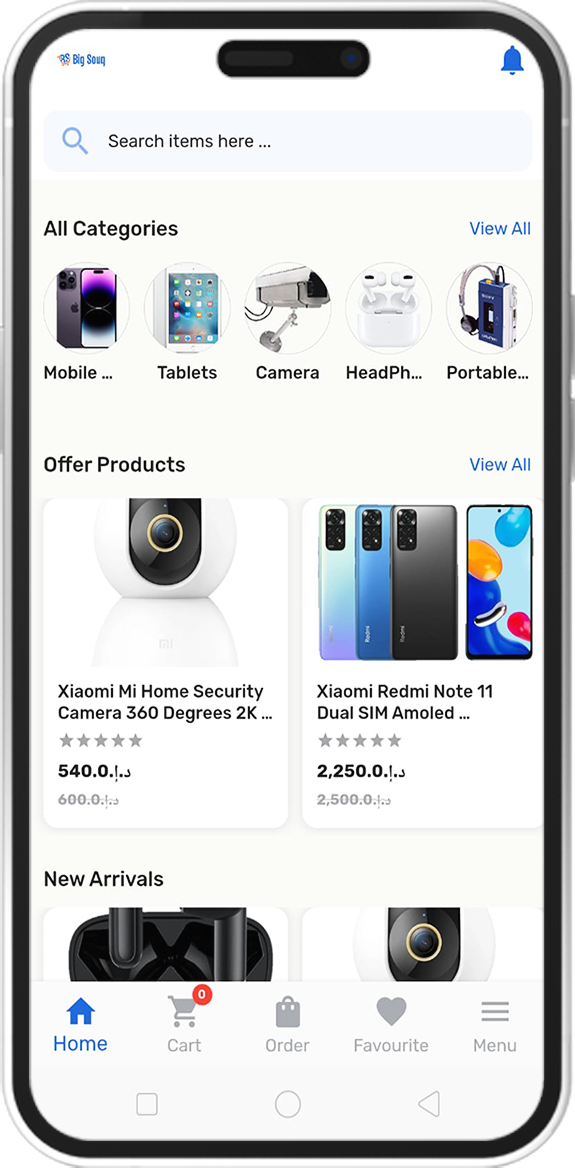Open Favourite heart tab
575x1168 pixels.
391,1026
